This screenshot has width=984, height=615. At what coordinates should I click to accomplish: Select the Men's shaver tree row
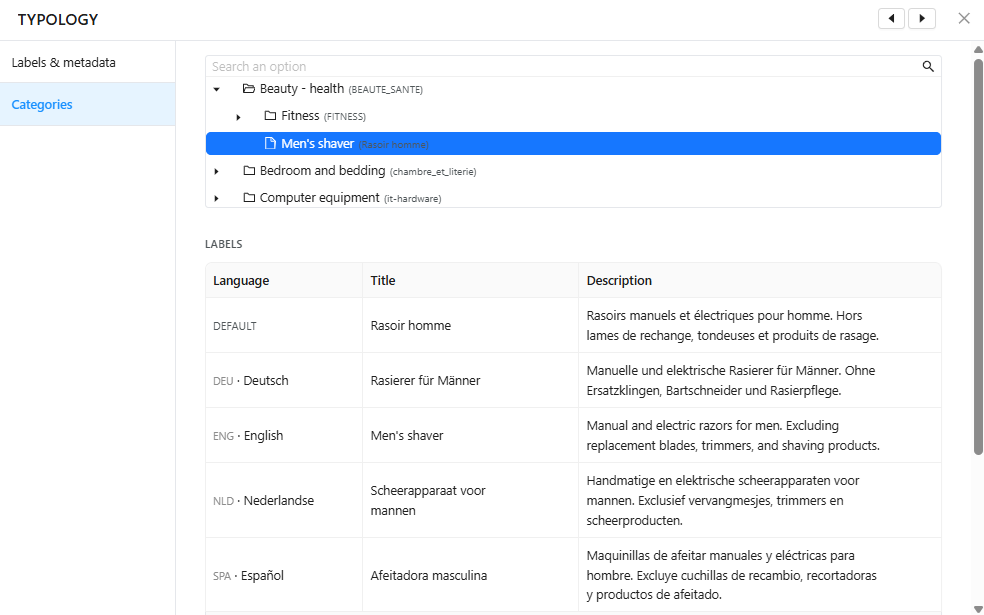573,144
